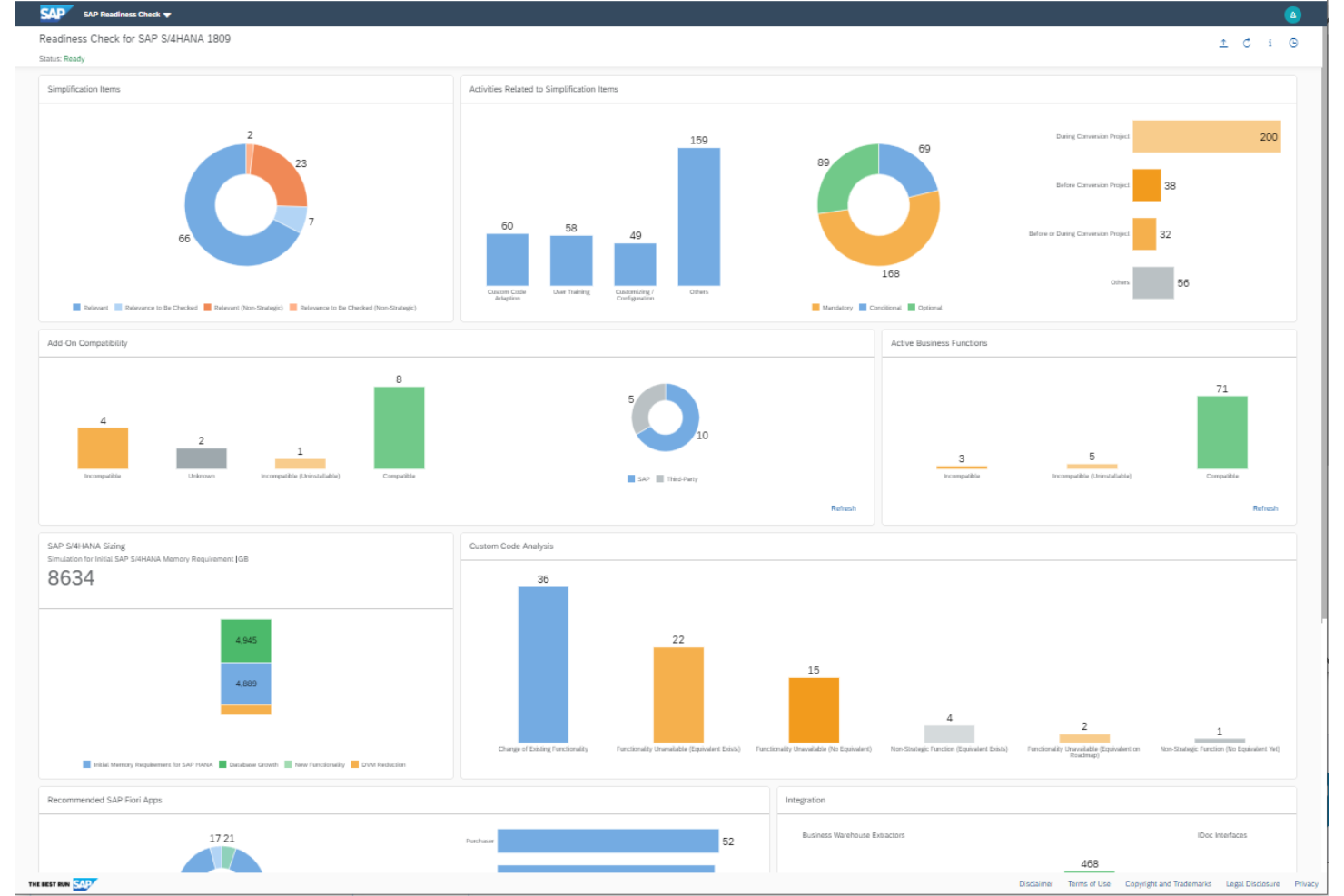Image resolution: width=1344 pixels, height=896 pixels.
Task: Open the Terms of Use footer link
Action: pos(1088,883)
